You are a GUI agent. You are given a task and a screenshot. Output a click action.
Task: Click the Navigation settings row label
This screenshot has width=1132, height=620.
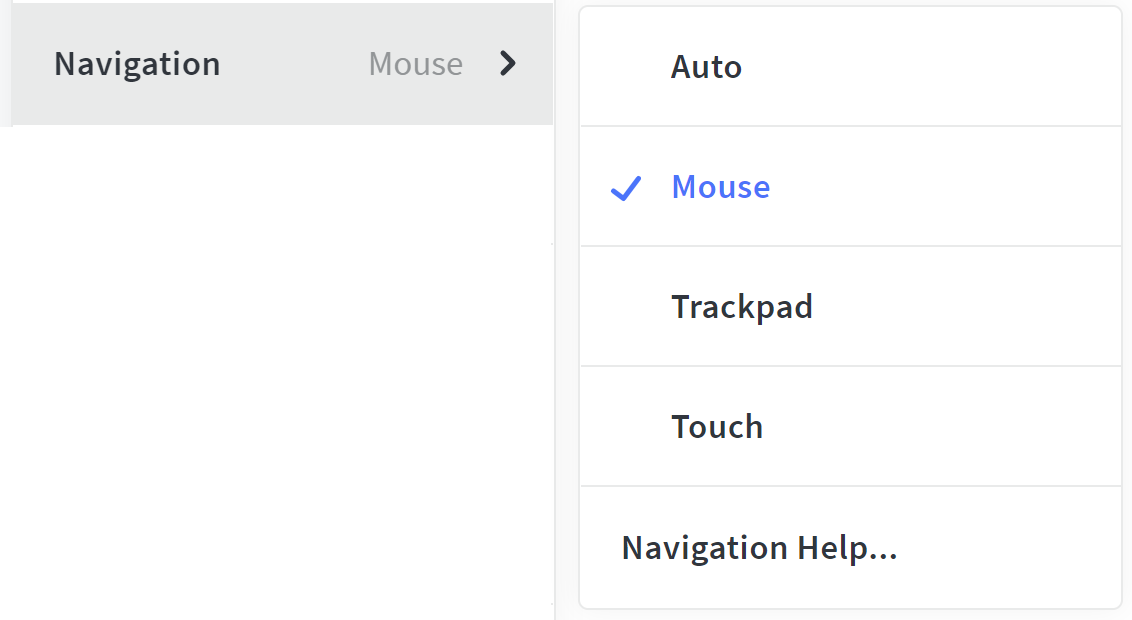137,64
